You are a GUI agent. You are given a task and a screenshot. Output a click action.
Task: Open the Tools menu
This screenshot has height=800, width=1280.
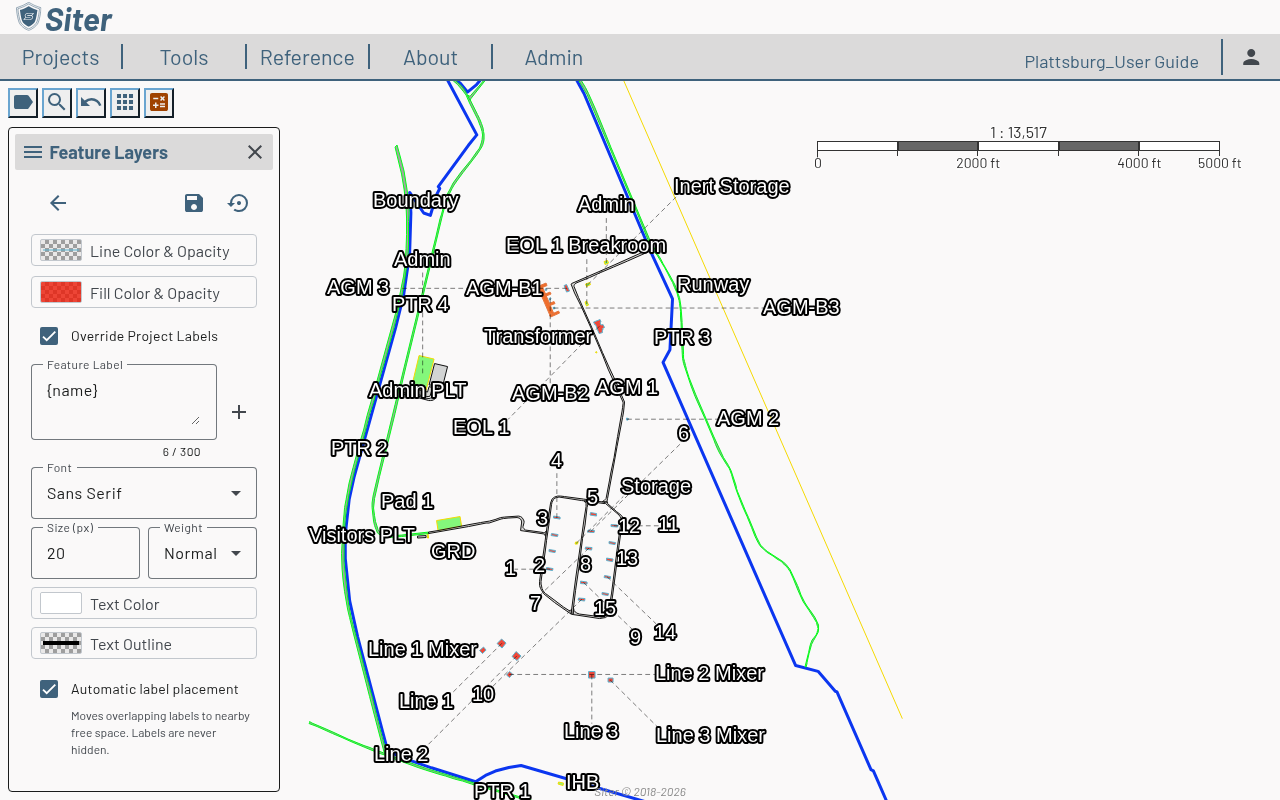point(184,57)
